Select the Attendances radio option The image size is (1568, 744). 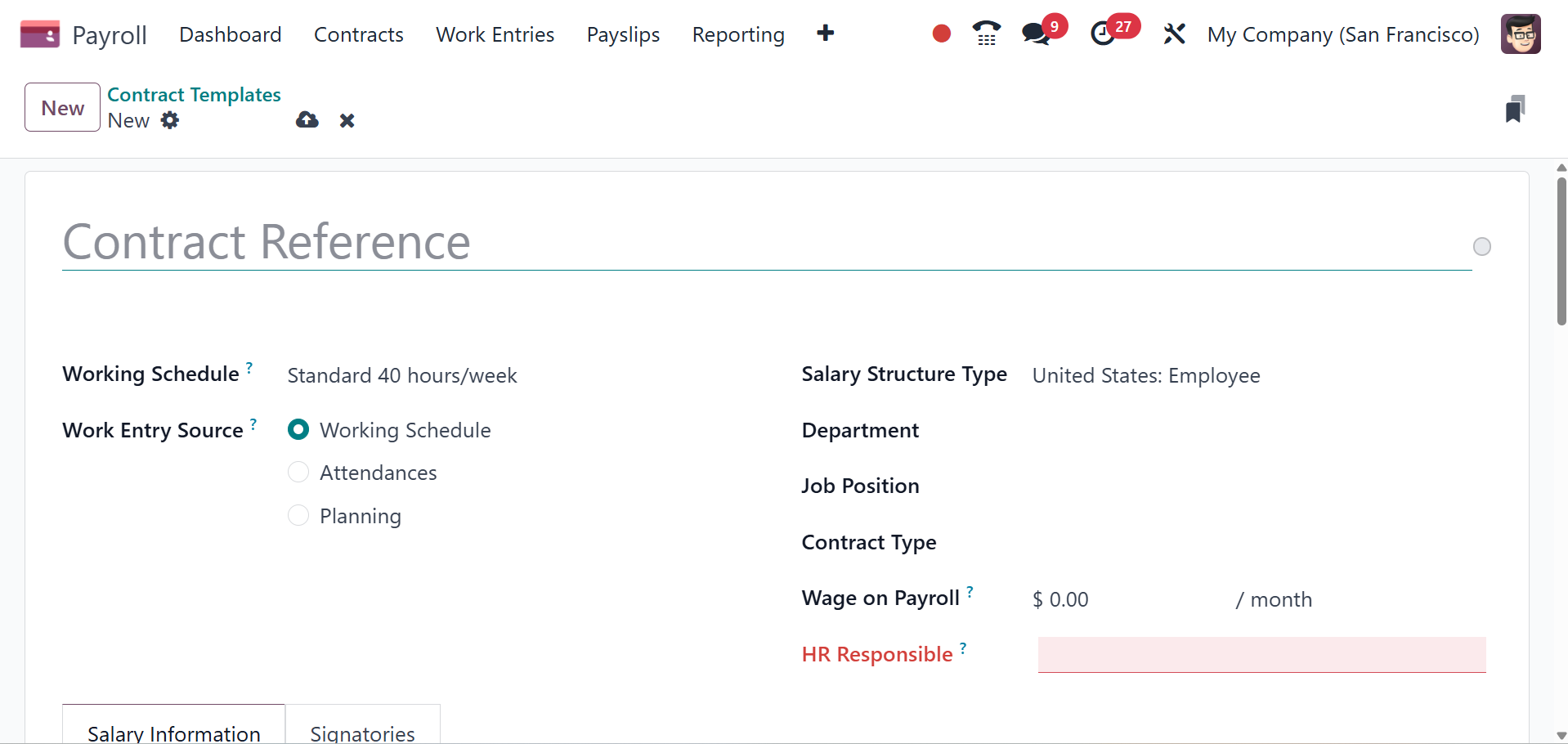[298, 473]
